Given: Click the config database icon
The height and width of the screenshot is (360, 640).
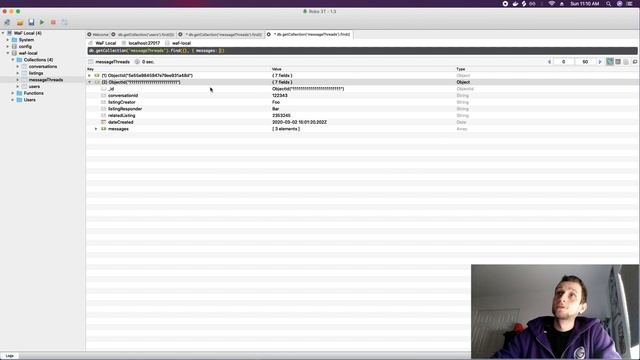Looking at the screenshot, I should (14, 47).
